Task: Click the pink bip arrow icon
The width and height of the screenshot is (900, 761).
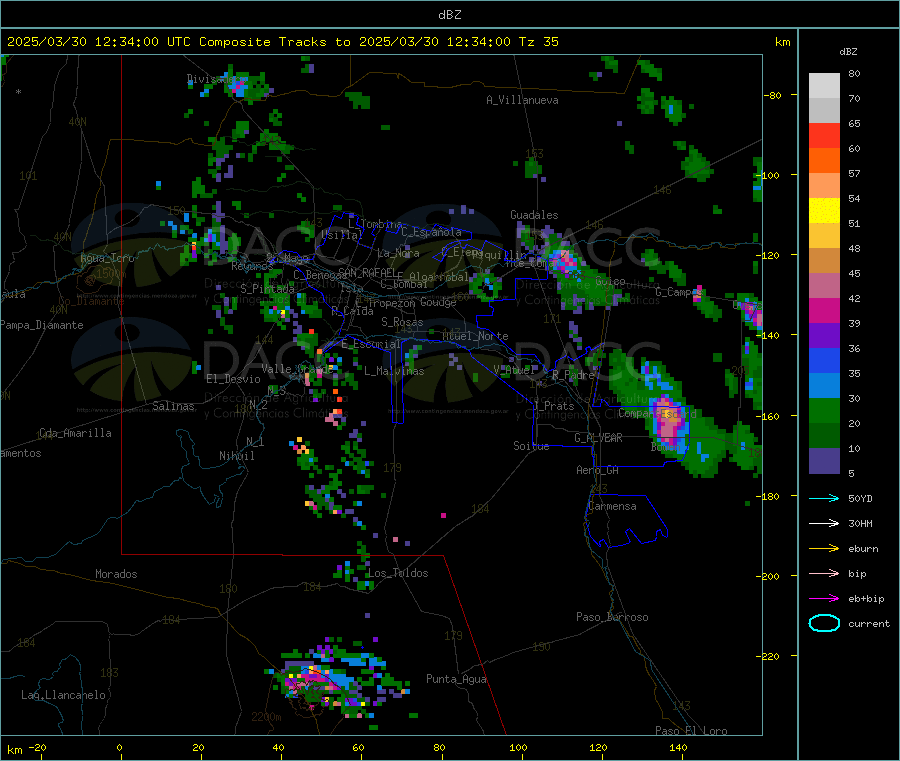Action: coord(824,573)
